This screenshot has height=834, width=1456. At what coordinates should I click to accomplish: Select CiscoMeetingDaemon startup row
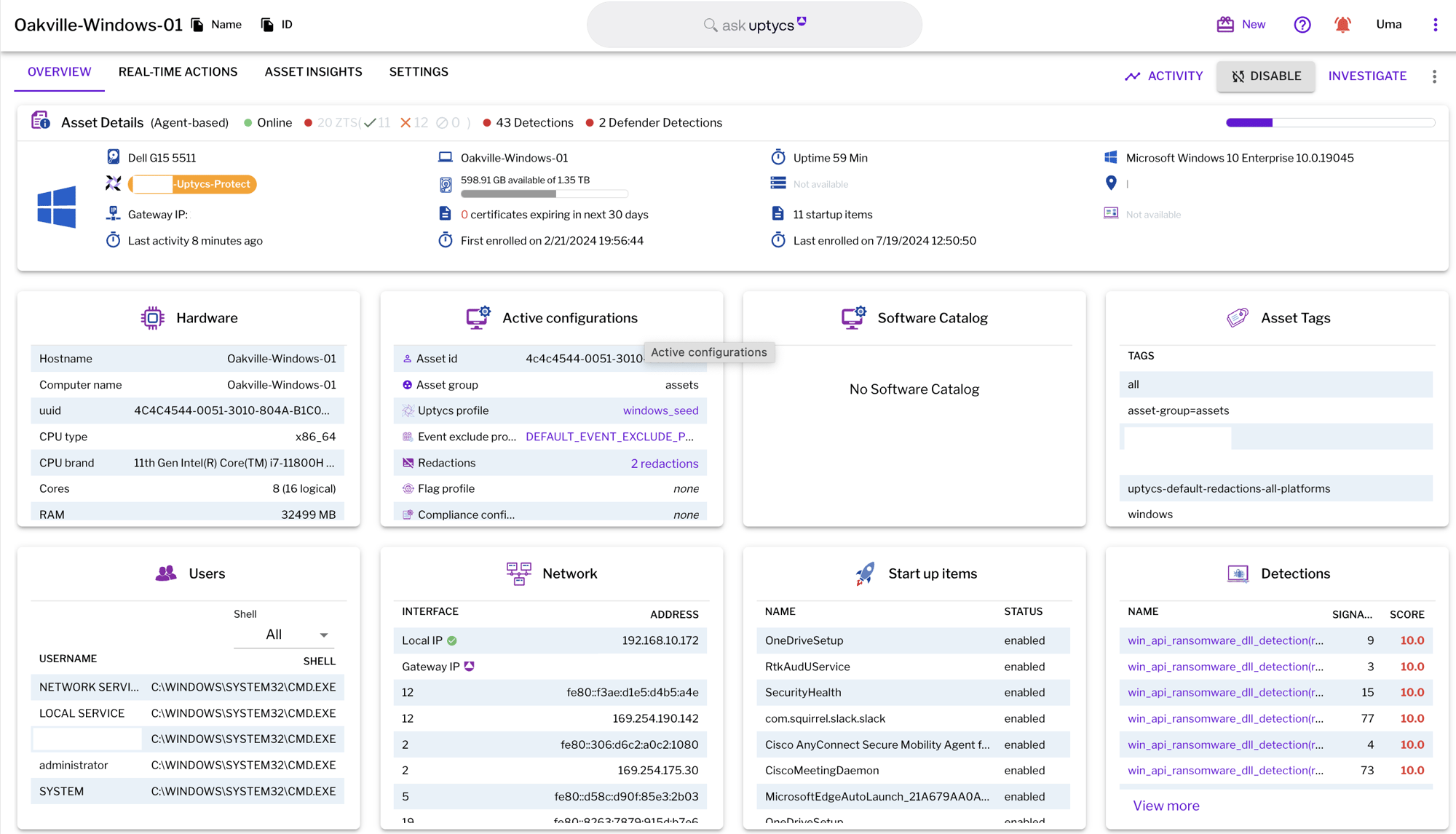(913, 770)
